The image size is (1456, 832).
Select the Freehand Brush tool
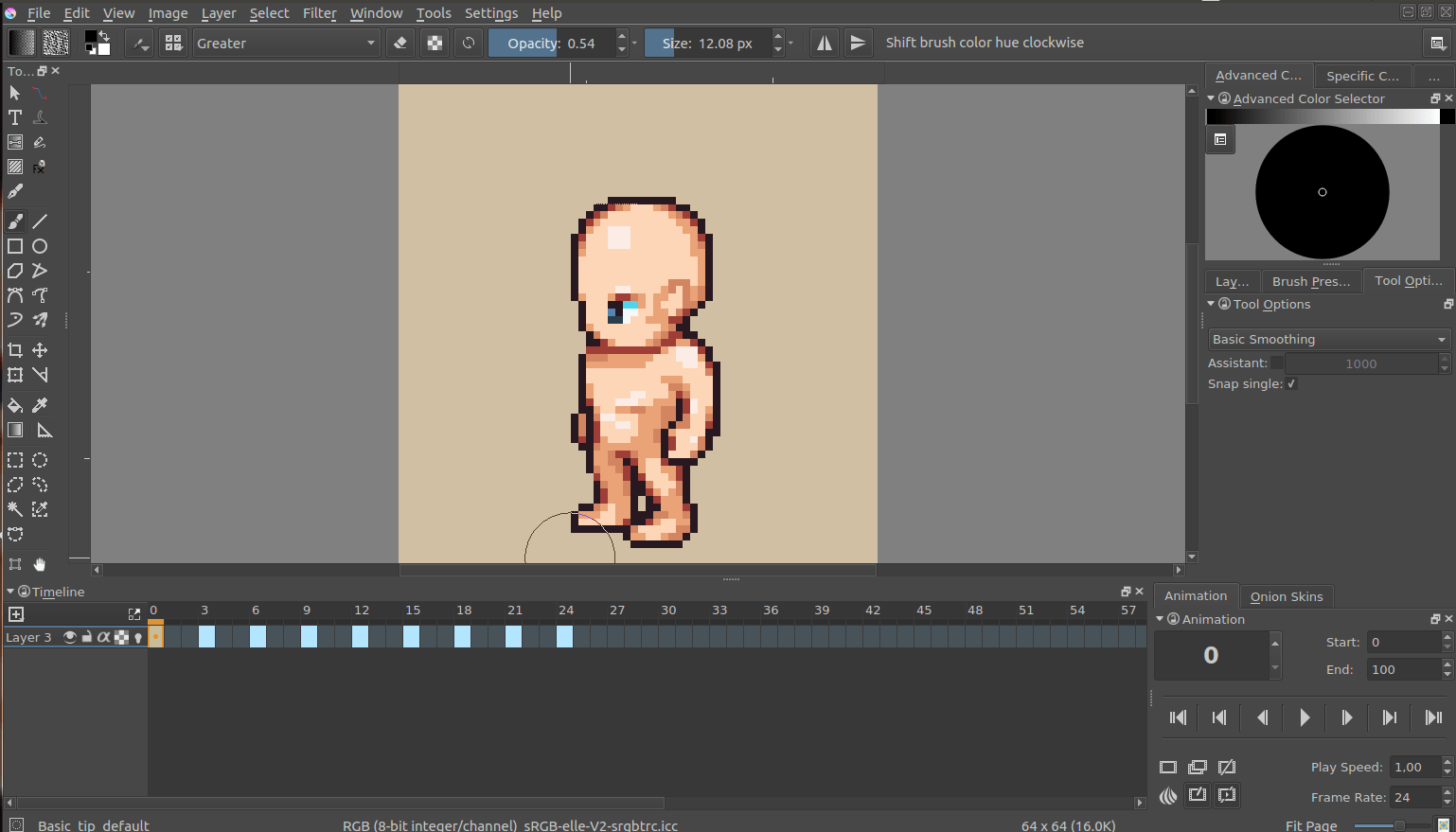[x=14, y=221]
